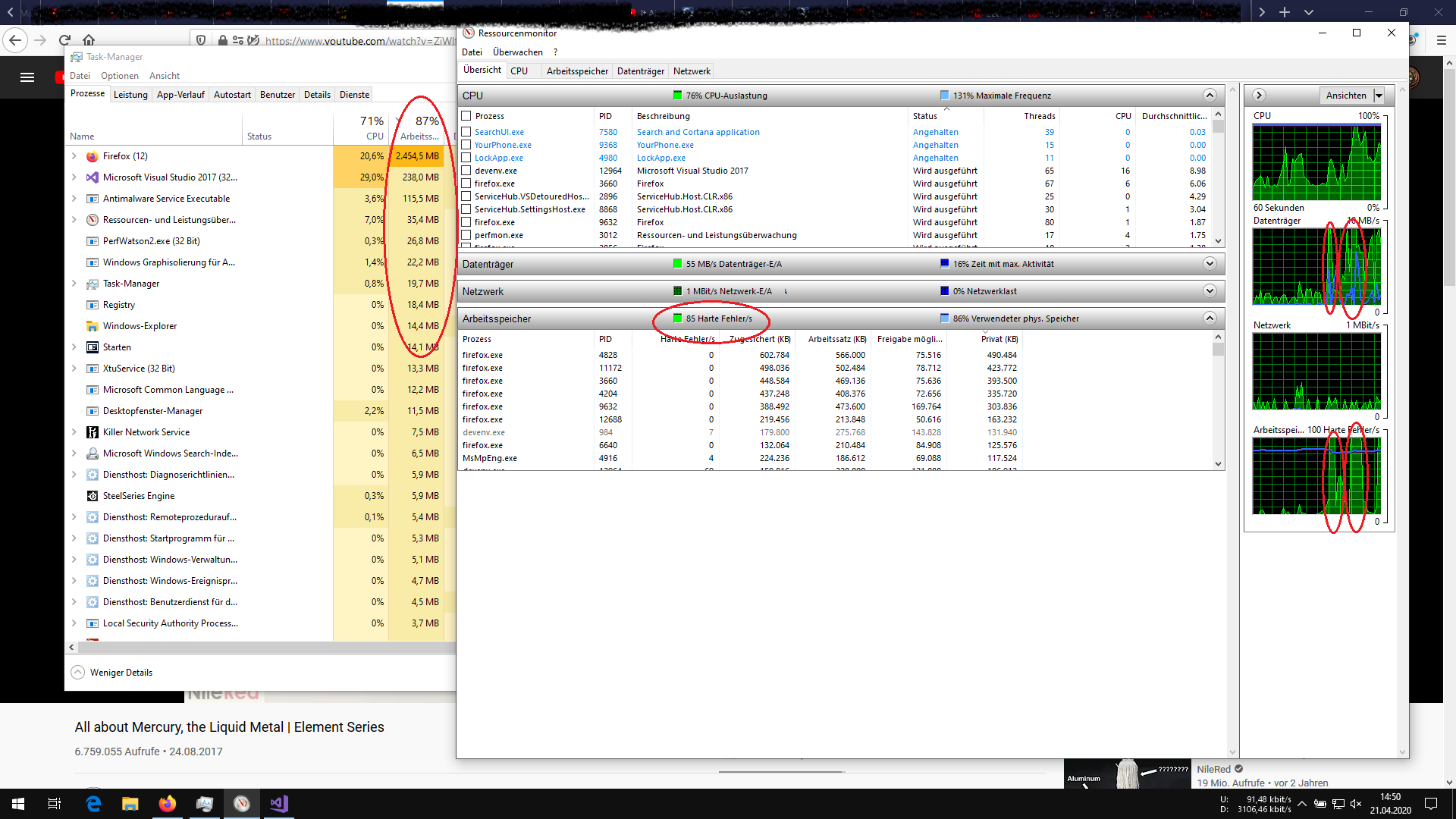Click the Task View taskbar icon

[x=55, y=804]
